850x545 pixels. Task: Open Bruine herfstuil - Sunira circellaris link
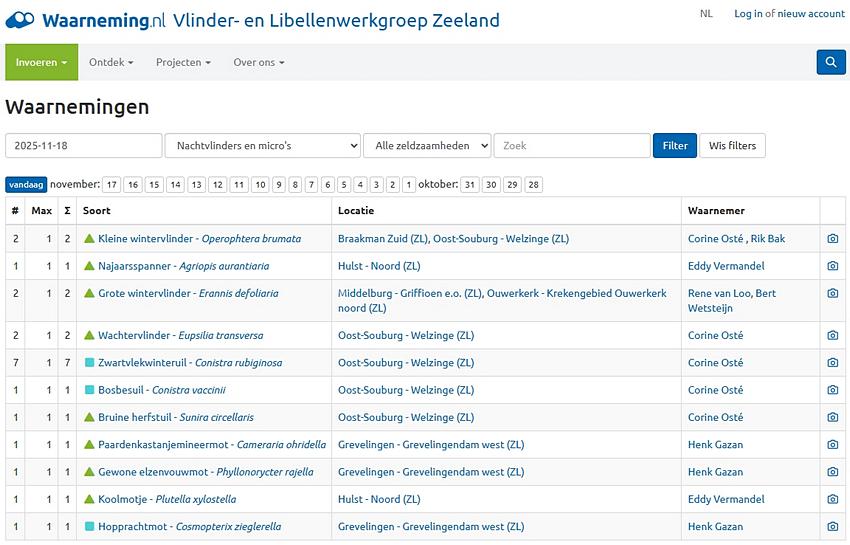click(x=176, y=417)
